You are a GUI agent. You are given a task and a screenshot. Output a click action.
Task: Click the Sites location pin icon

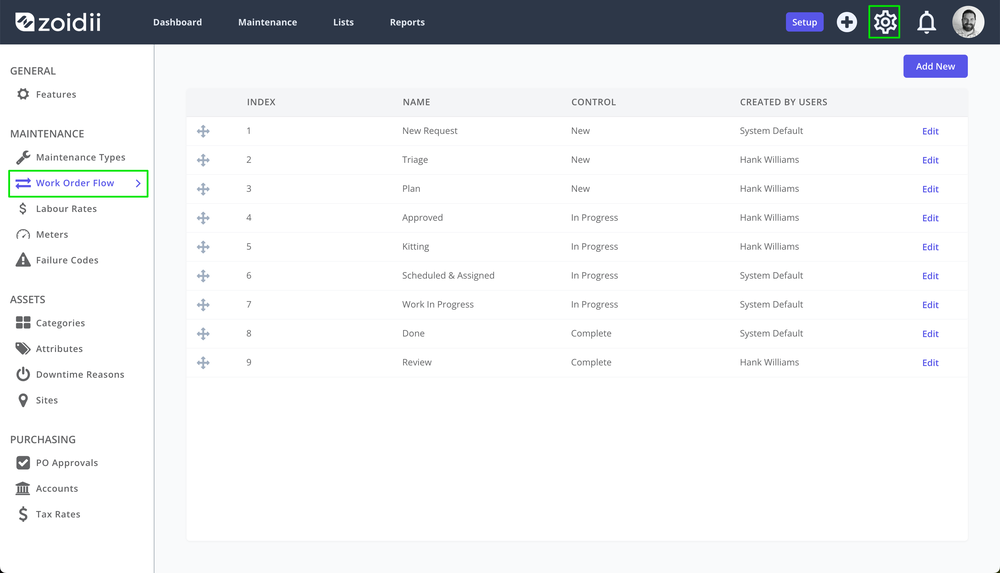pyautogui.click(x=23, y=400)
